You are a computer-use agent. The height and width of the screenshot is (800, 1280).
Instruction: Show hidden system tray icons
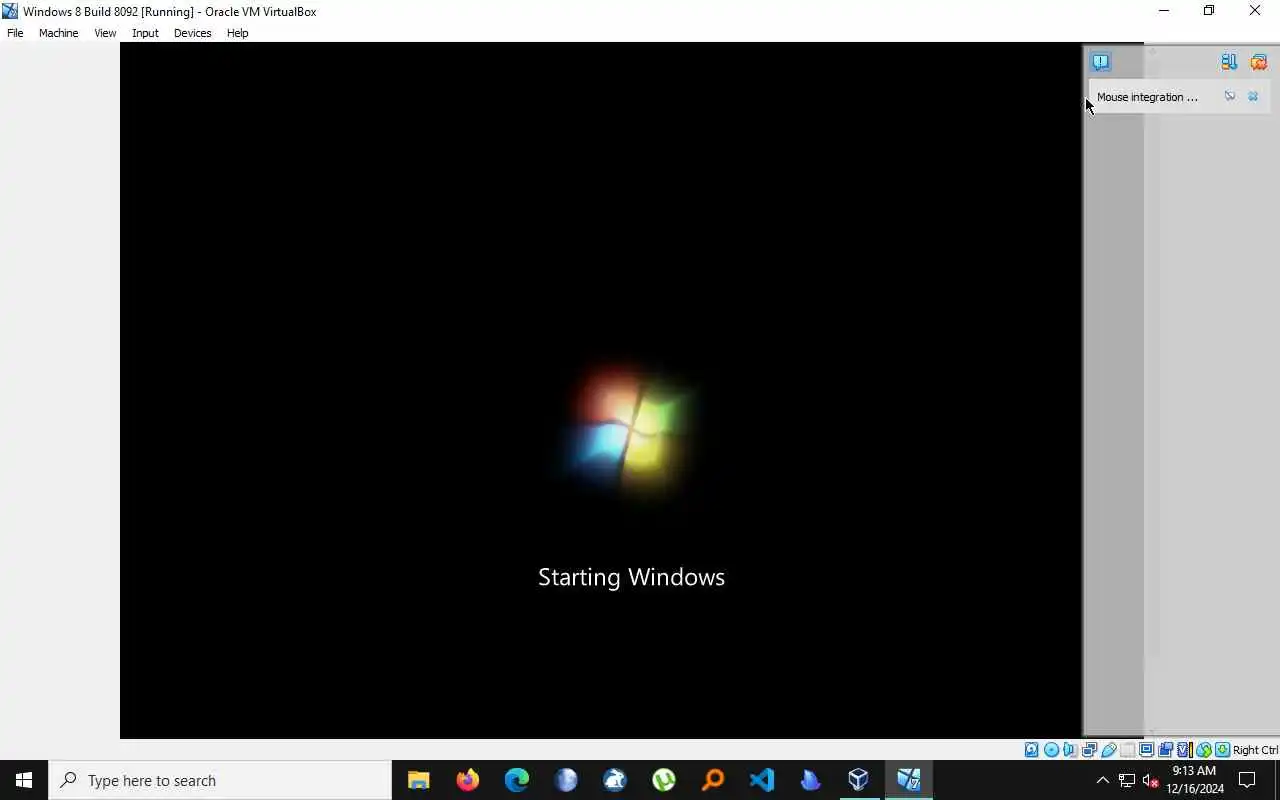pyautogui.click(x=1102, y=780)
